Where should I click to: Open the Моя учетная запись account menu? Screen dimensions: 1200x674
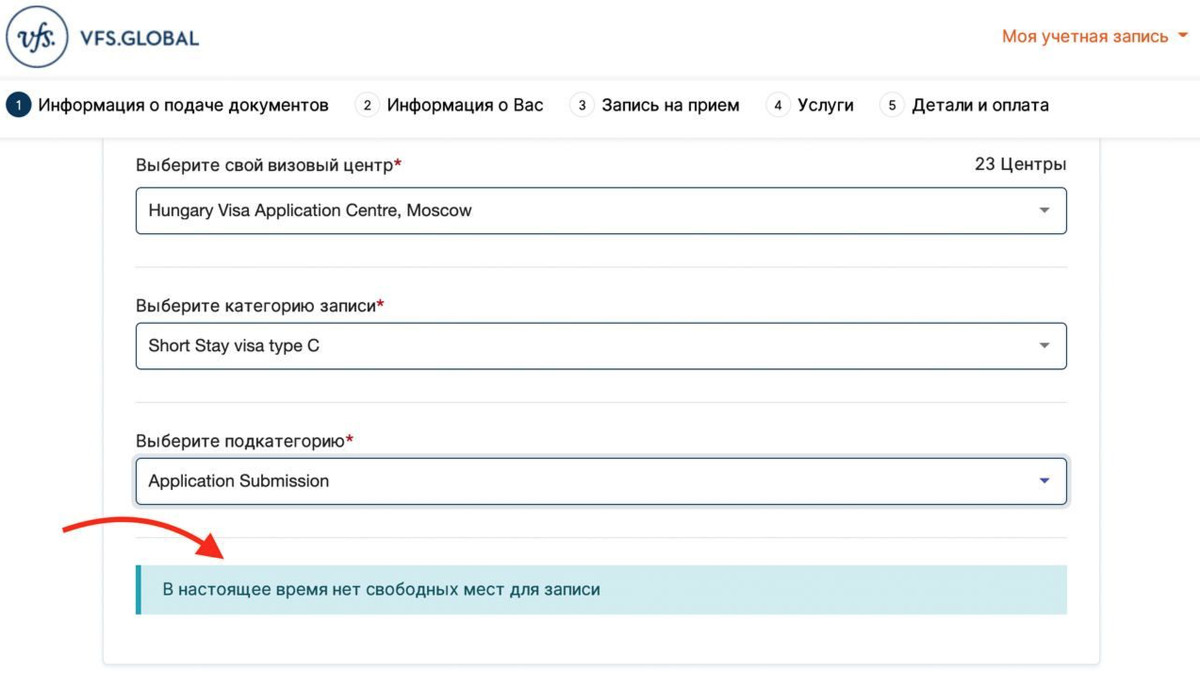coord(1095,37)
